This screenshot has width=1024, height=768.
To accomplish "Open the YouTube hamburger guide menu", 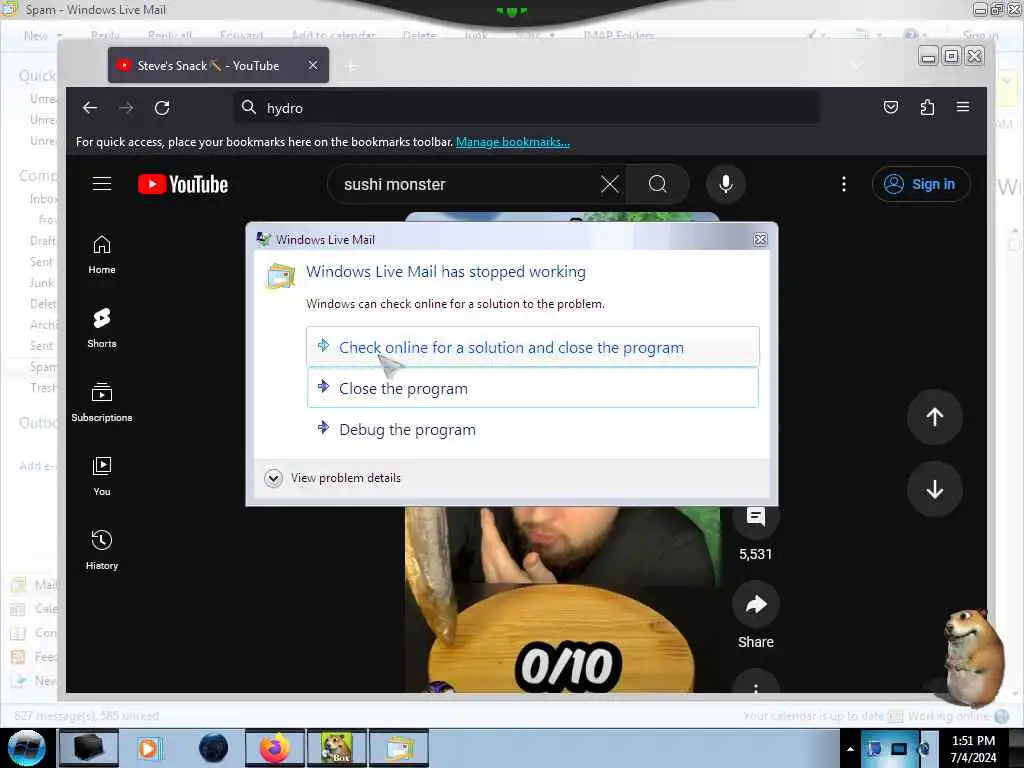I will (x=102, y=184).
